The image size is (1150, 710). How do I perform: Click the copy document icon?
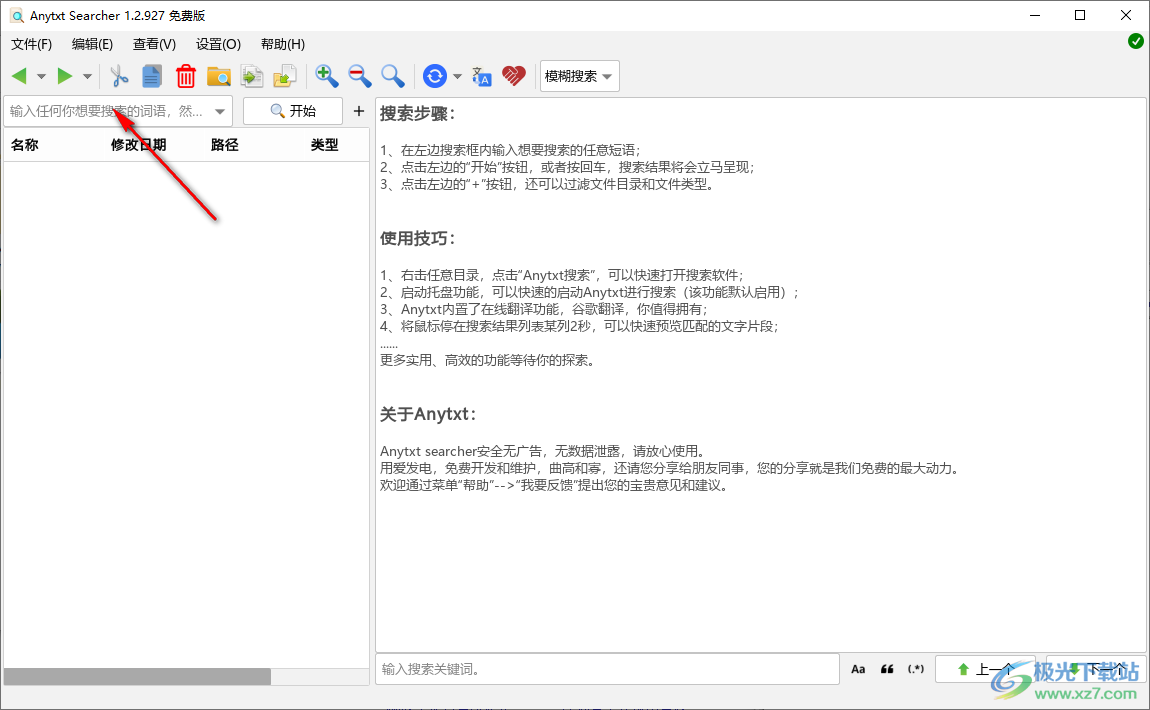[x=151, y=76]
